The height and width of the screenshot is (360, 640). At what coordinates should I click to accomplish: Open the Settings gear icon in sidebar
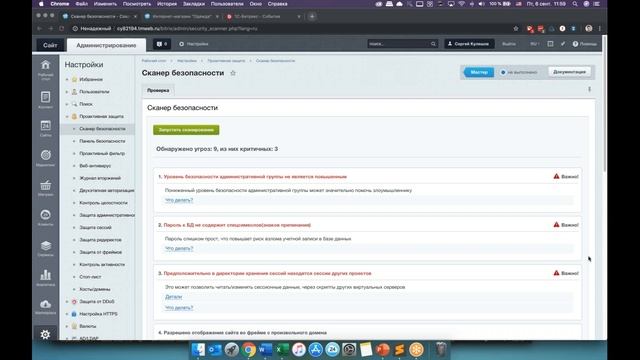45,334
